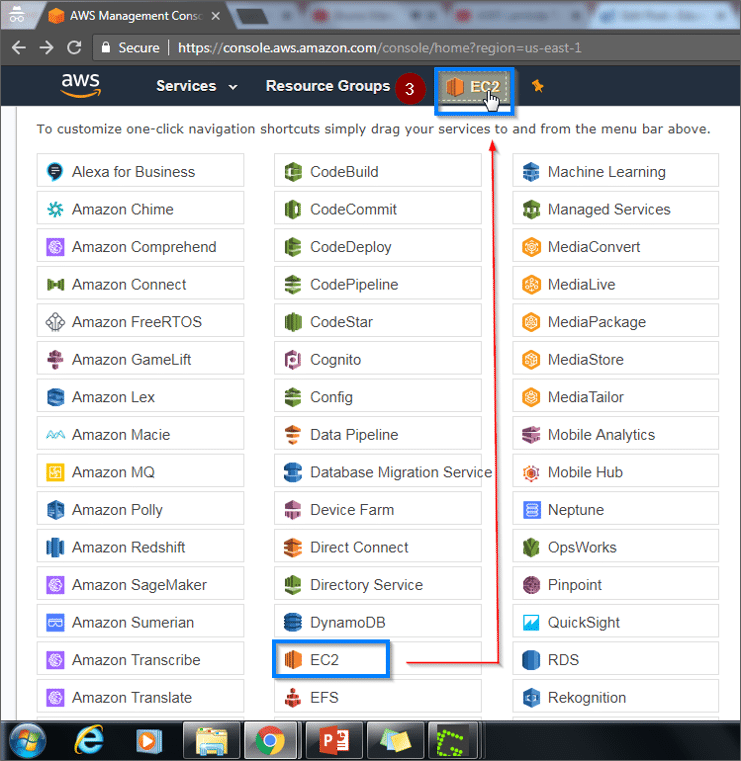Click the Rekognition icon
The image size is (741, 761).
[531, 697]
